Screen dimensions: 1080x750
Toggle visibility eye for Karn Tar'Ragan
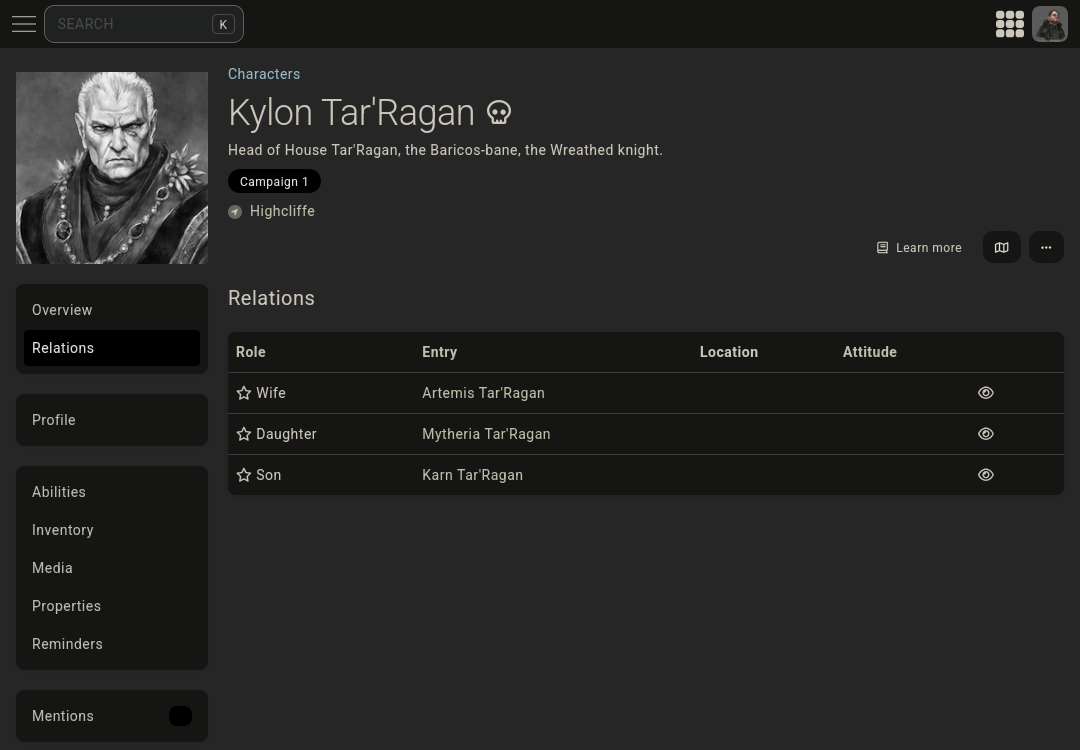[985, 475]
